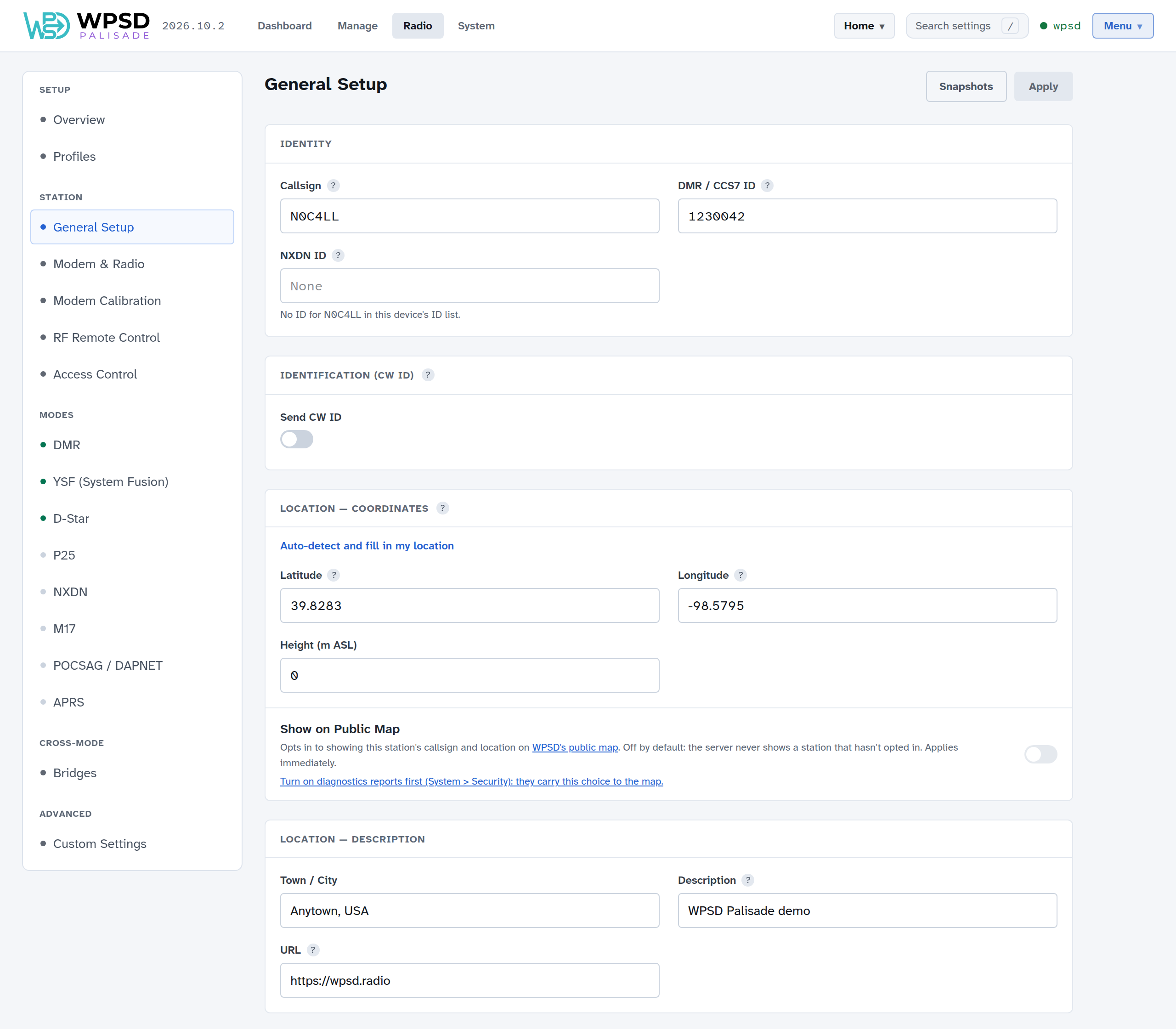Open the Home dropdown
Screen dimensions: 1176x1029
(864, 26)
